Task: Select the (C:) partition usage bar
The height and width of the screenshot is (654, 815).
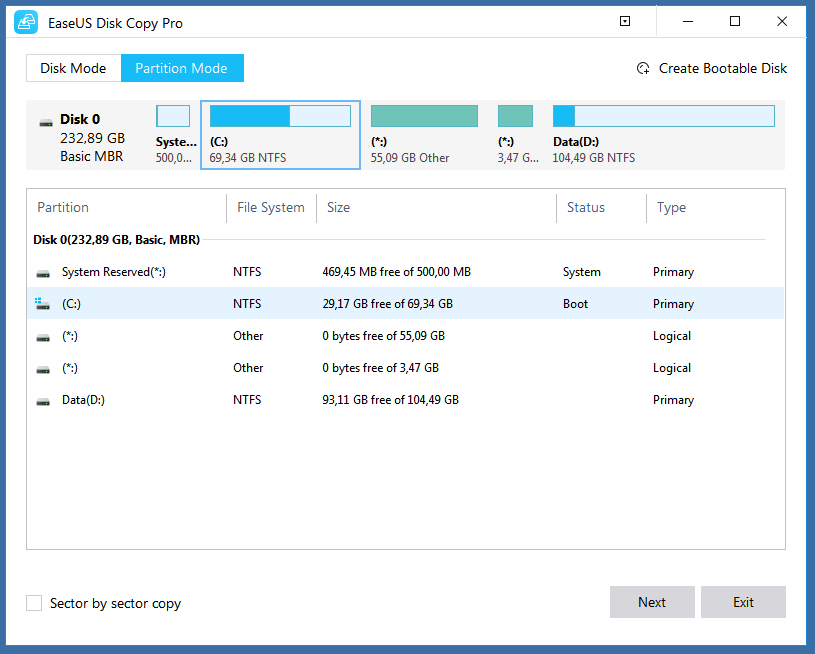Action: point(280,117)
